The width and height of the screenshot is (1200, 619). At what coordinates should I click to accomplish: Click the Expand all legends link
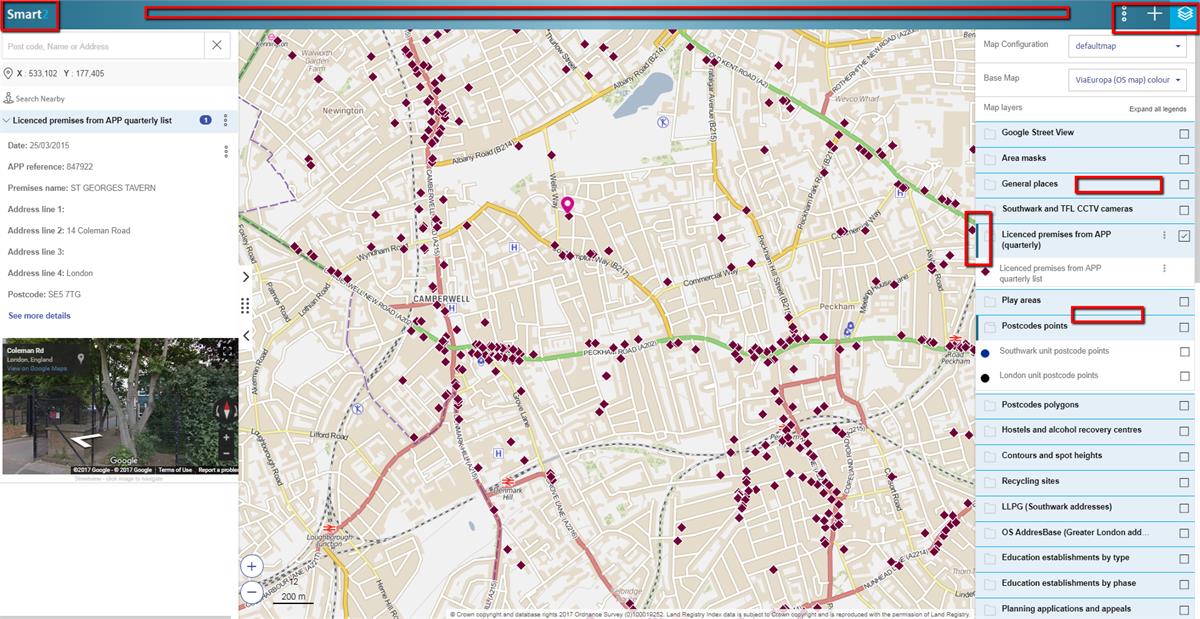tap(1158, 108)
